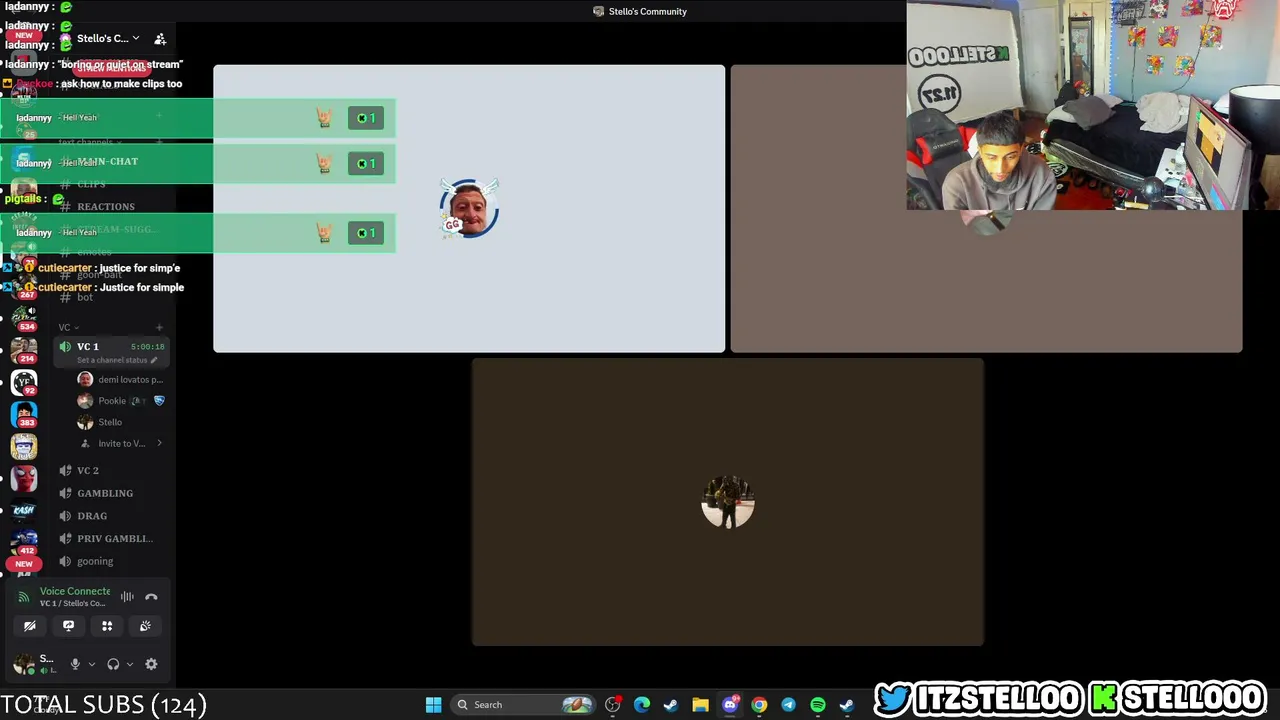Mute the microphone
This screenshot has width=1280, height=720.
[x=75, y=664]
